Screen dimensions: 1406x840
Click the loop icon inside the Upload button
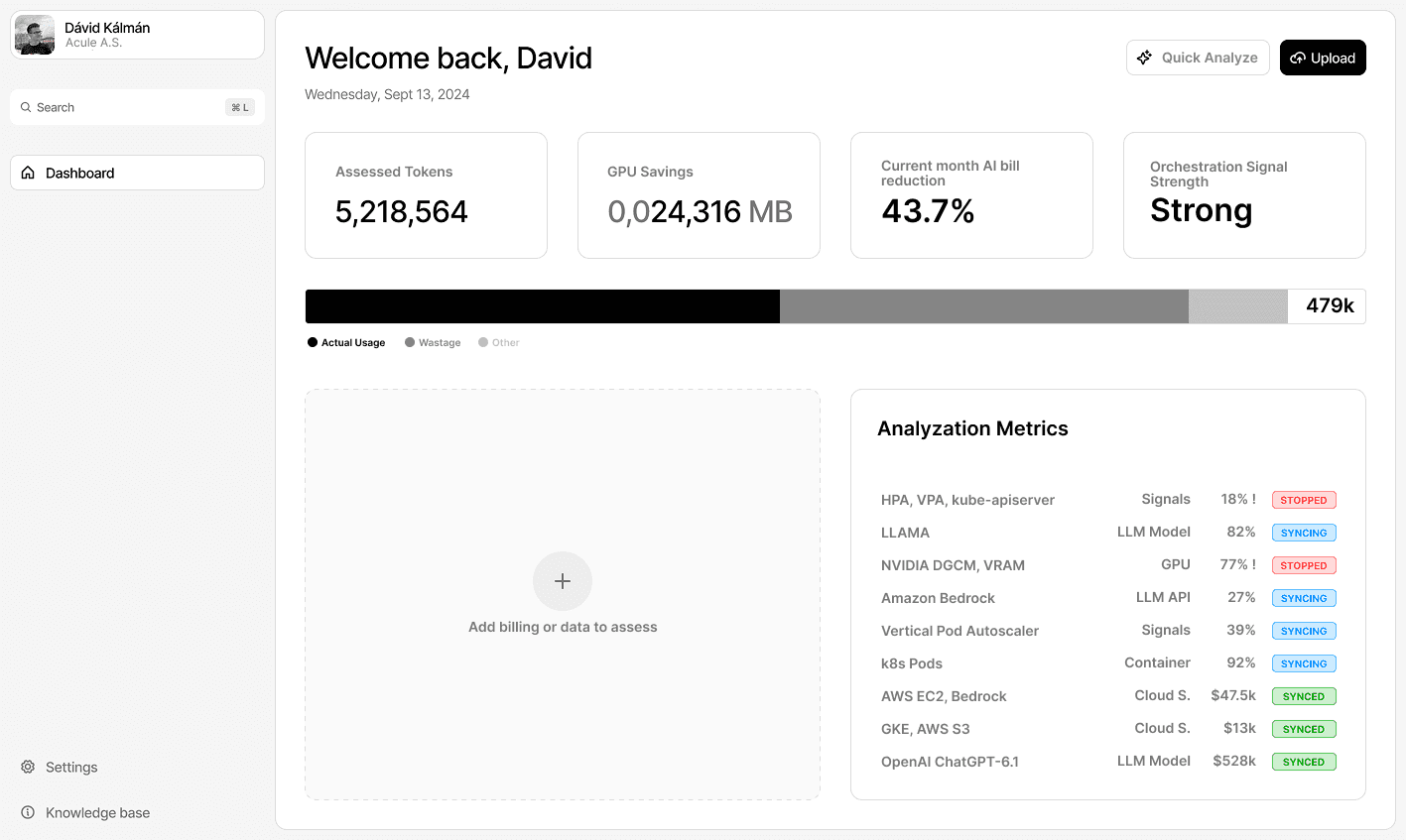click(x=1300, y=58)
